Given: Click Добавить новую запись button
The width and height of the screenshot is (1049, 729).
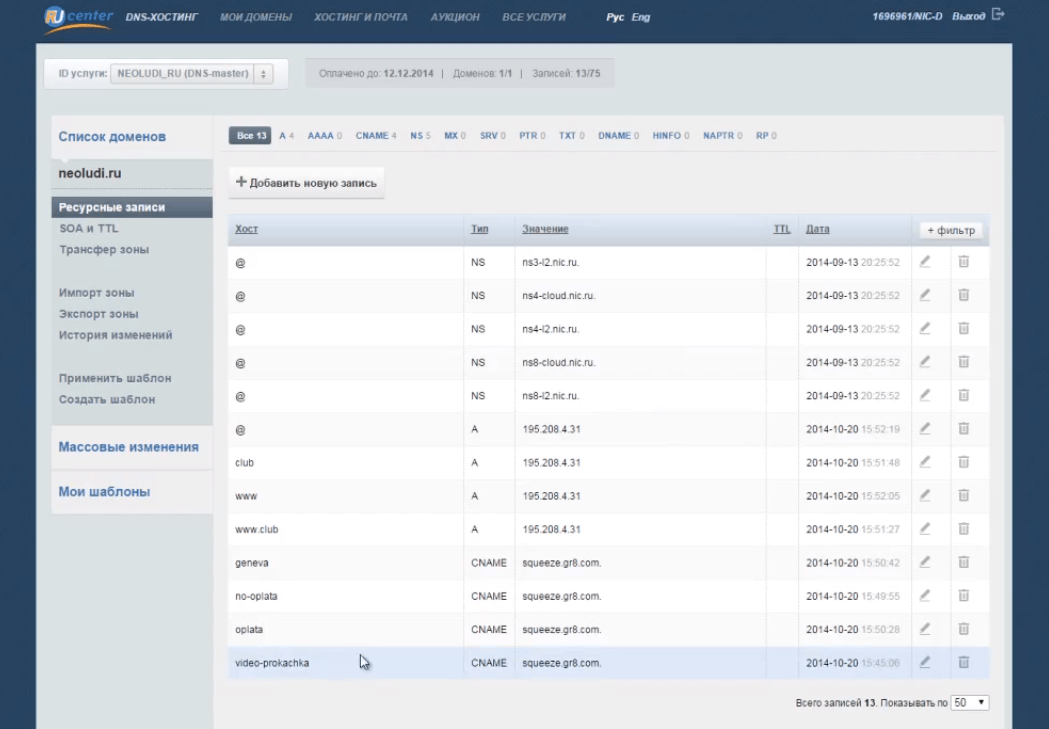Looking at the screenshot, I should (307, 183).
